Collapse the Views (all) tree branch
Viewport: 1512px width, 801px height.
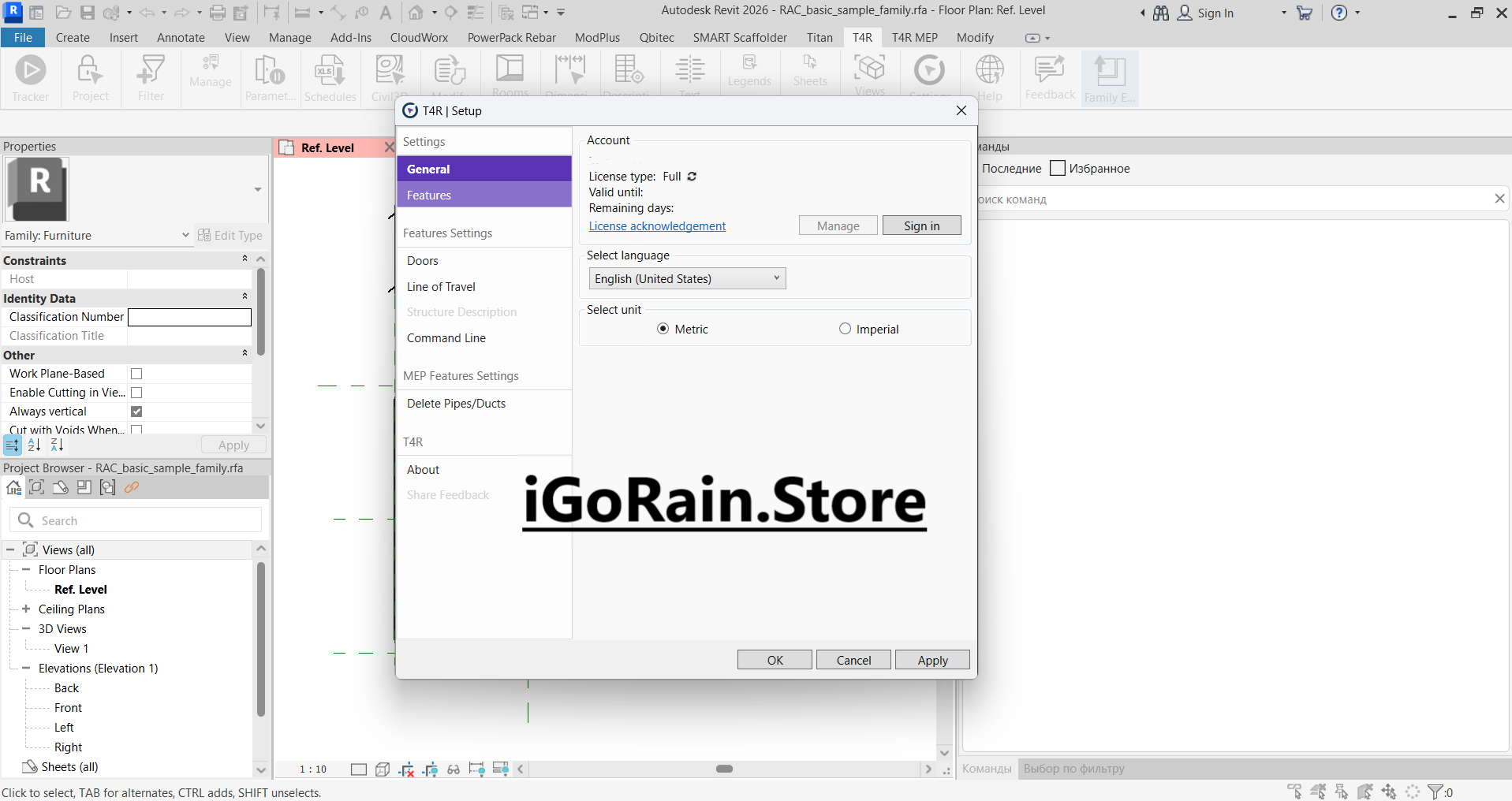click(x=10, y=549)
